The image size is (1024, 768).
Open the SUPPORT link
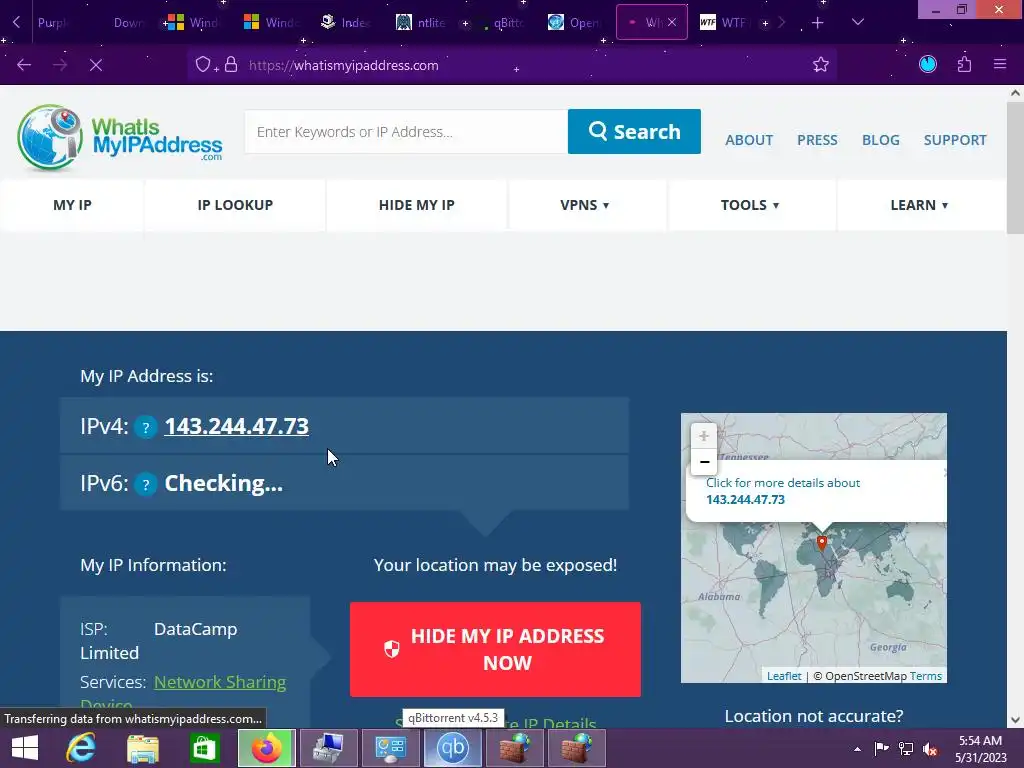955,140
